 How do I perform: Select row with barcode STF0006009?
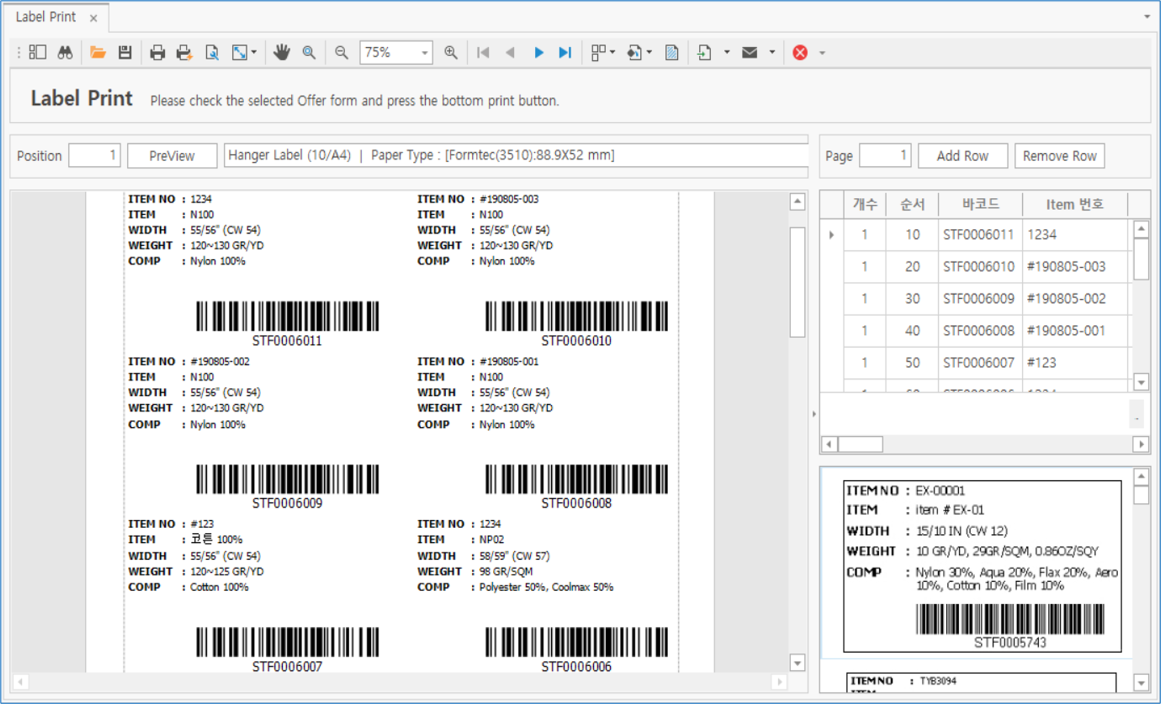click(978, 298)
